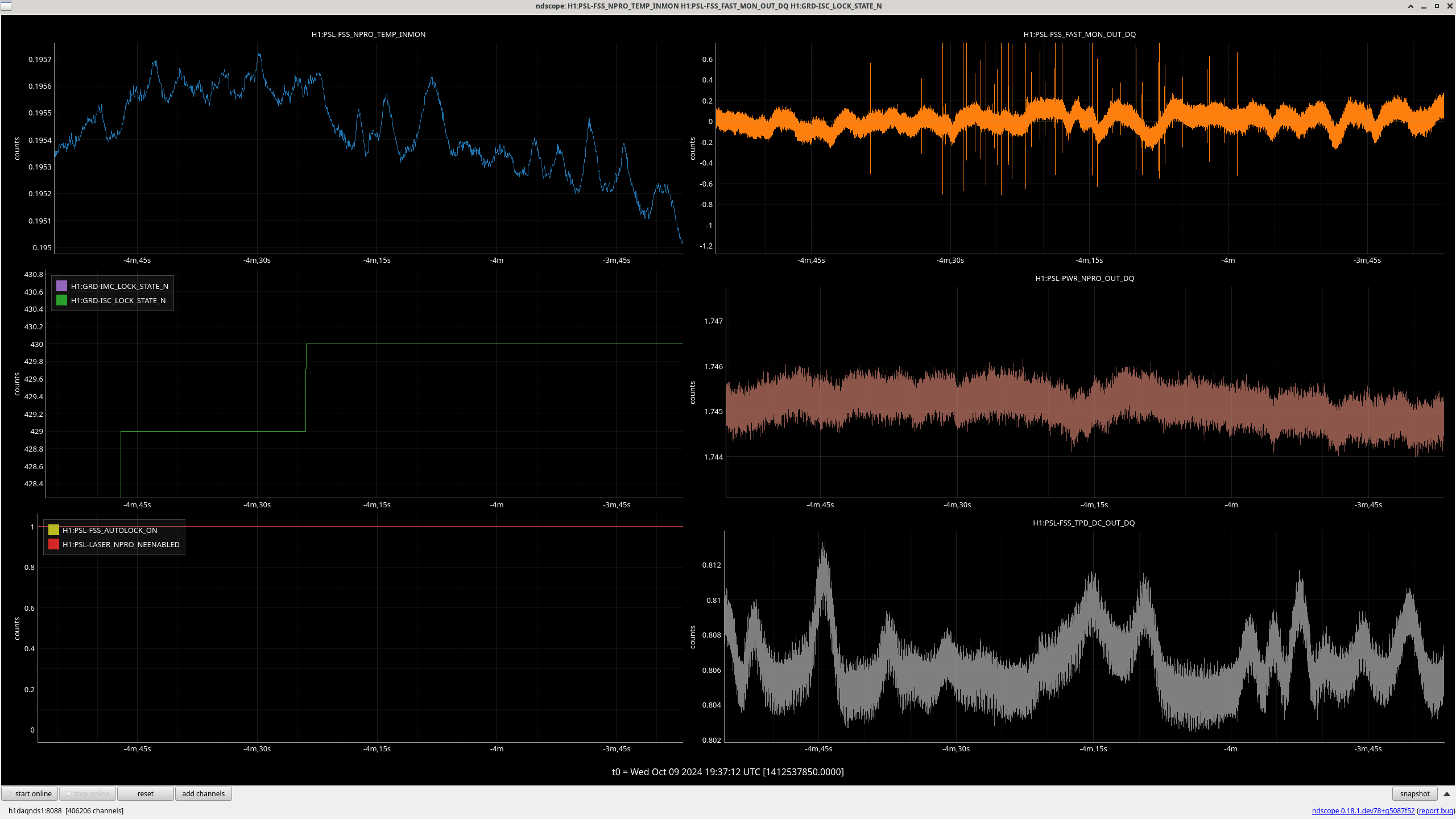
Task: Click the H1:PSL-FSS_NPRO_TEMP_INMON plot title
Action: tap(369, 34)
